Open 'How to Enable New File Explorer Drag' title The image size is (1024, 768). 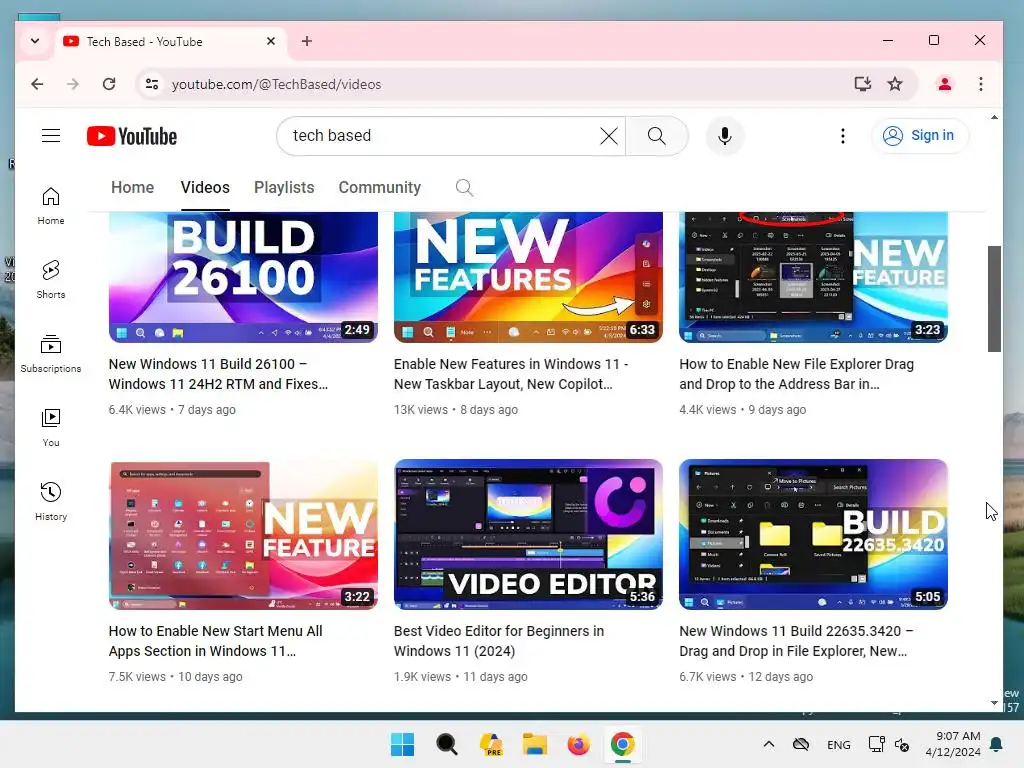coord(796,374)
